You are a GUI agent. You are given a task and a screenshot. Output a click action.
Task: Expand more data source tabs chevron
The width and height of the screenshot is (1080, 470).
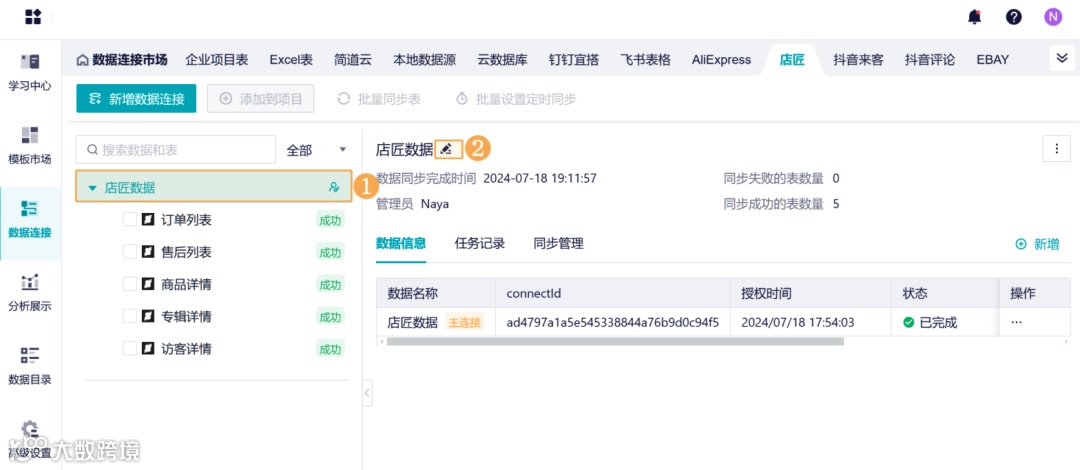tap(1061, 59)
